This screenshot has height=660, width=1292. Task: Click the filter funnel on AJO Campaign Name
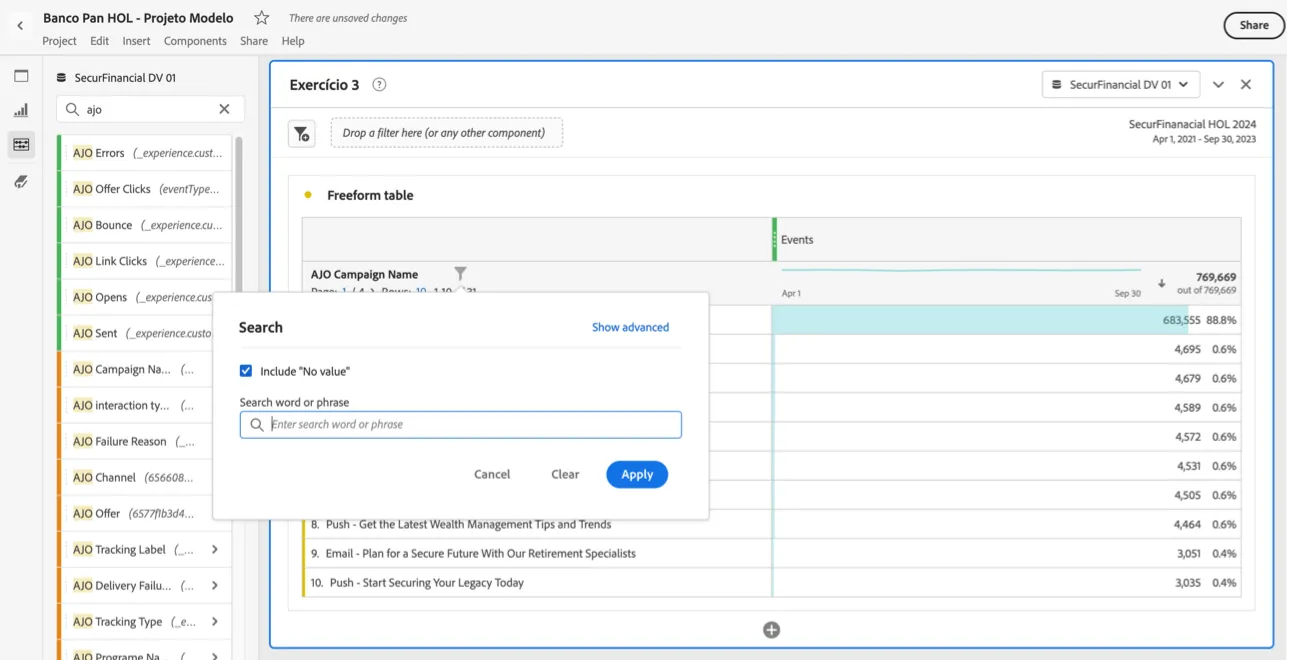tap(460, 273)
